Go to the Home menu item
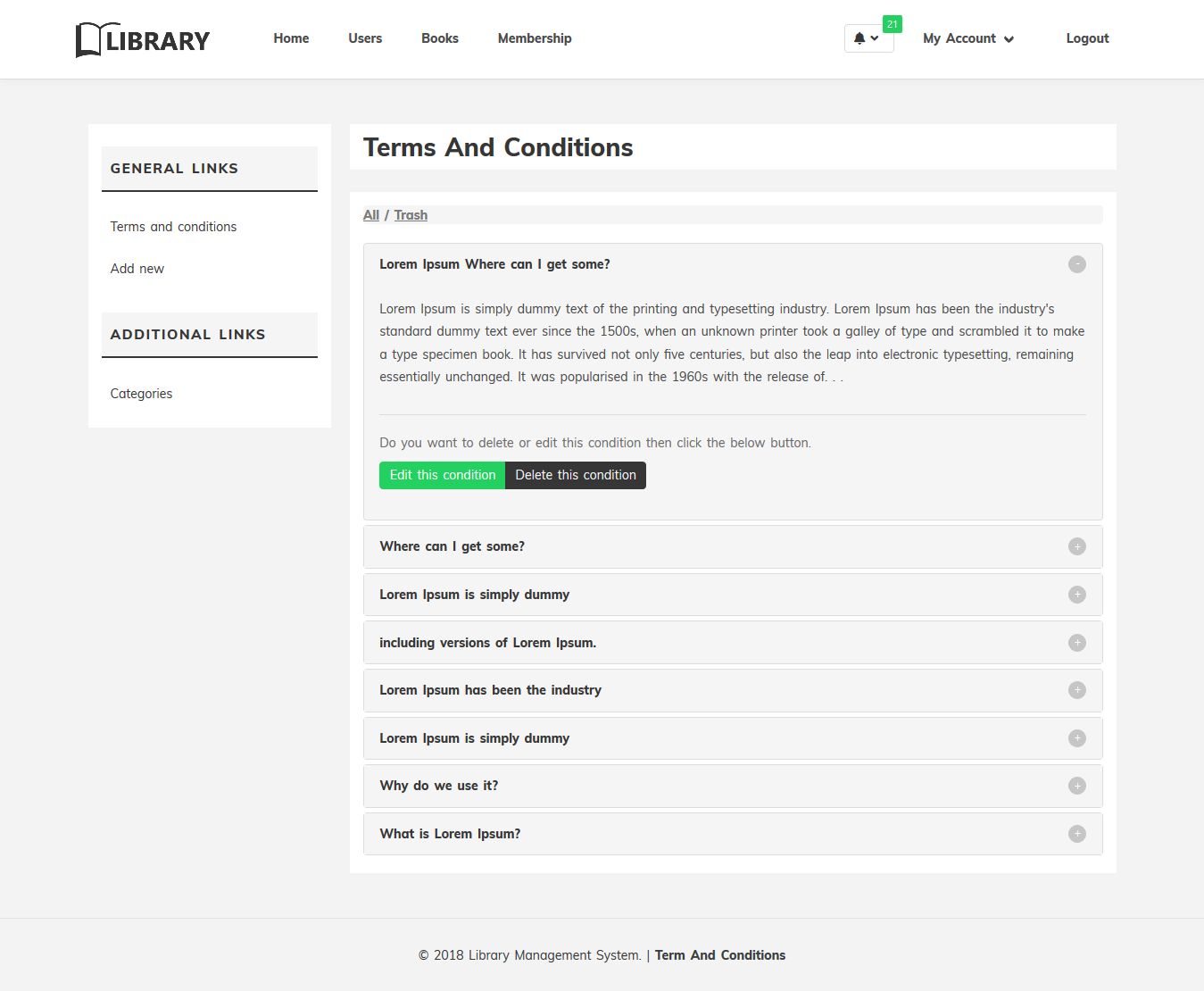Viewport: 1204px width, 991px height. (x=291, y=38)
